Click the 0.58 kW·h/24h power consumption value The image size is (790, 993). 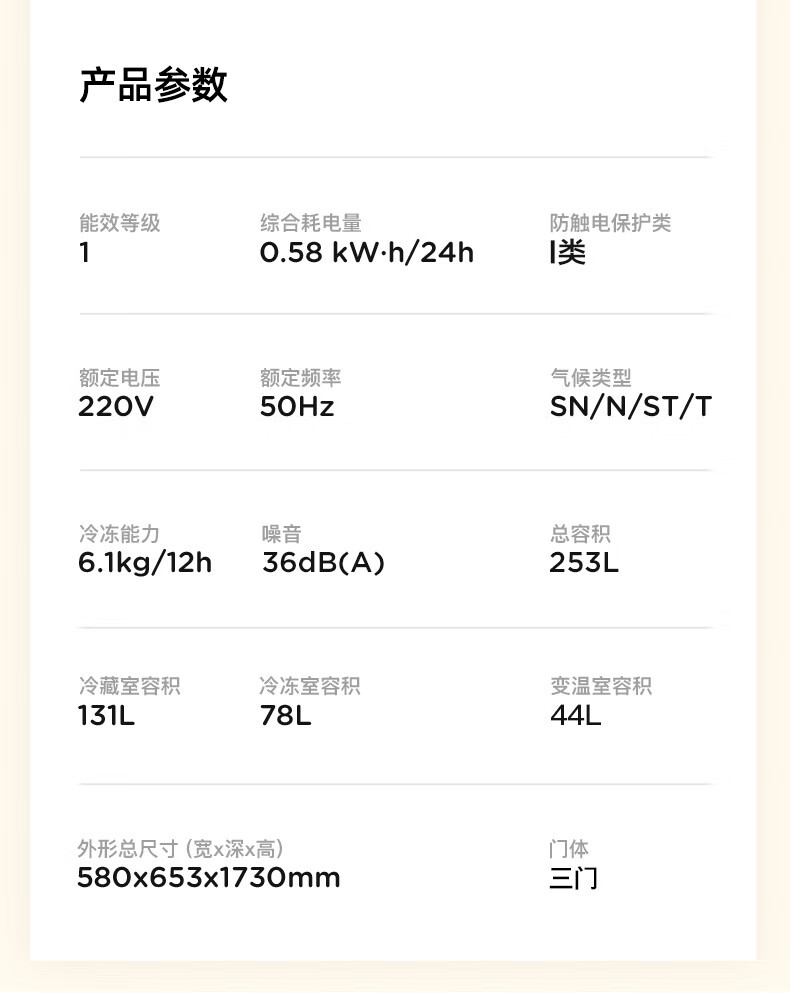coord(366,253)
